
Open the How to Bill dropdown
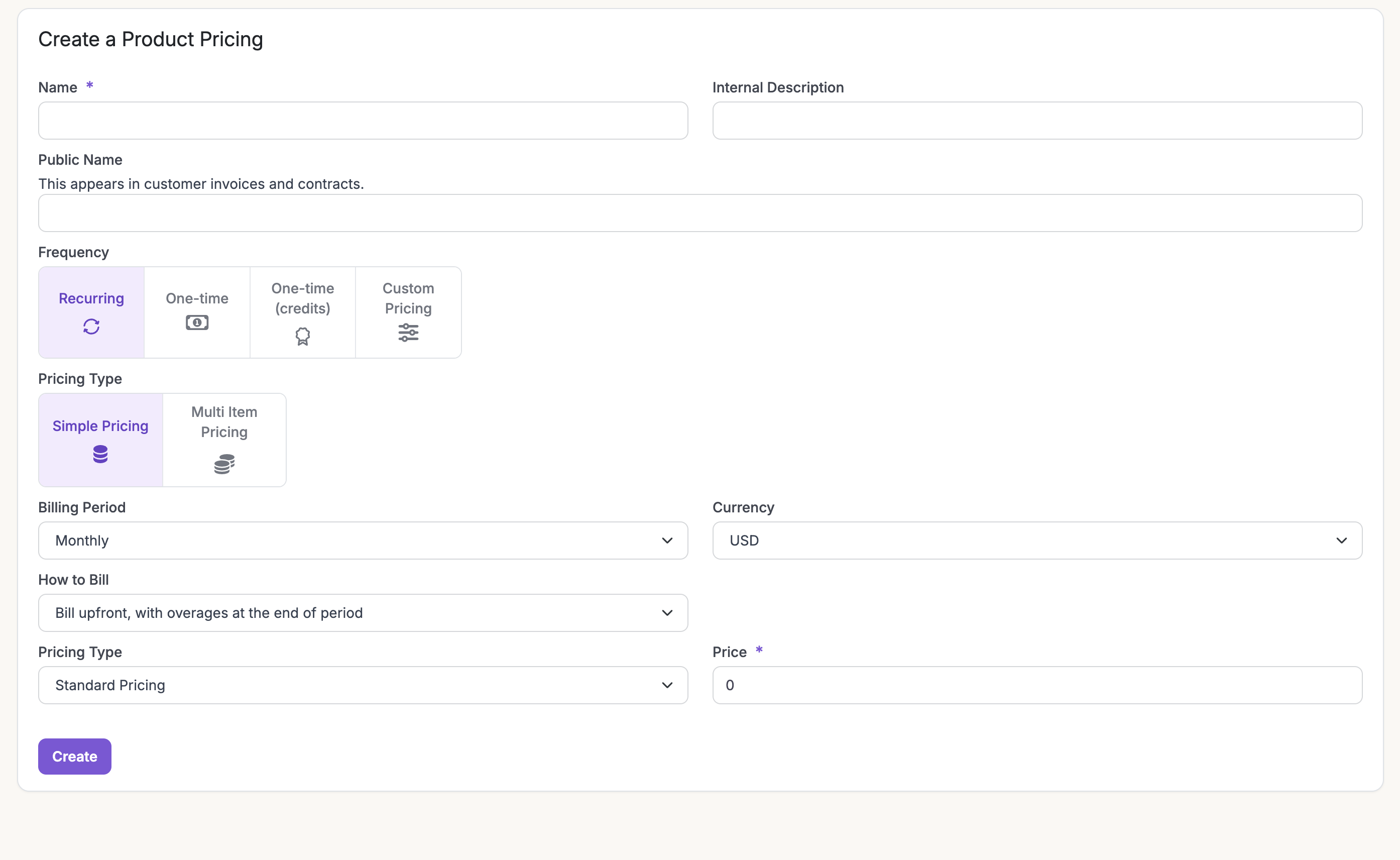click(x=363, y=612)
